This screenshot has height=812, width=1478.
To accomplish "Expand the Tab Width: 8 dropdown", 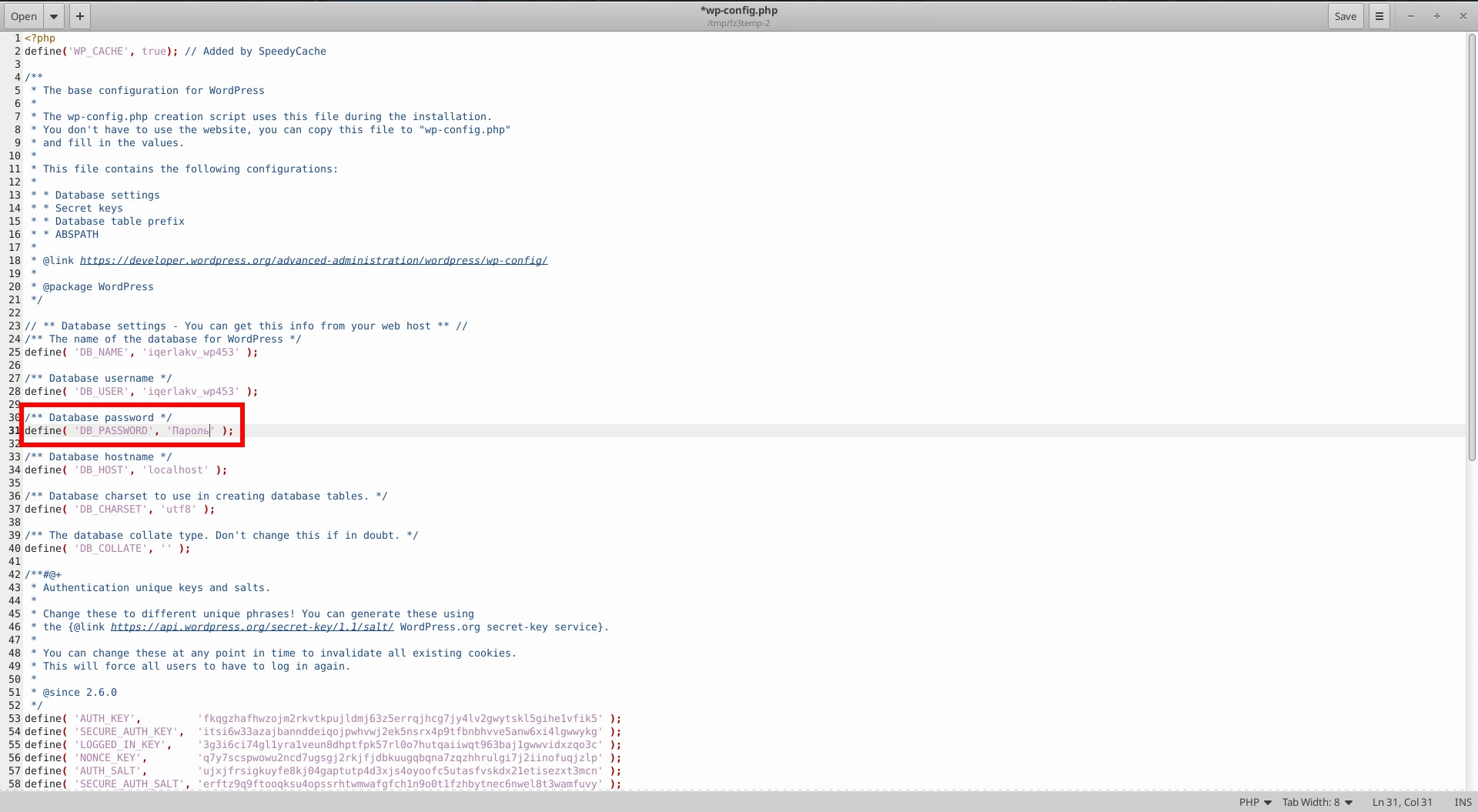I will point(1317,802).
